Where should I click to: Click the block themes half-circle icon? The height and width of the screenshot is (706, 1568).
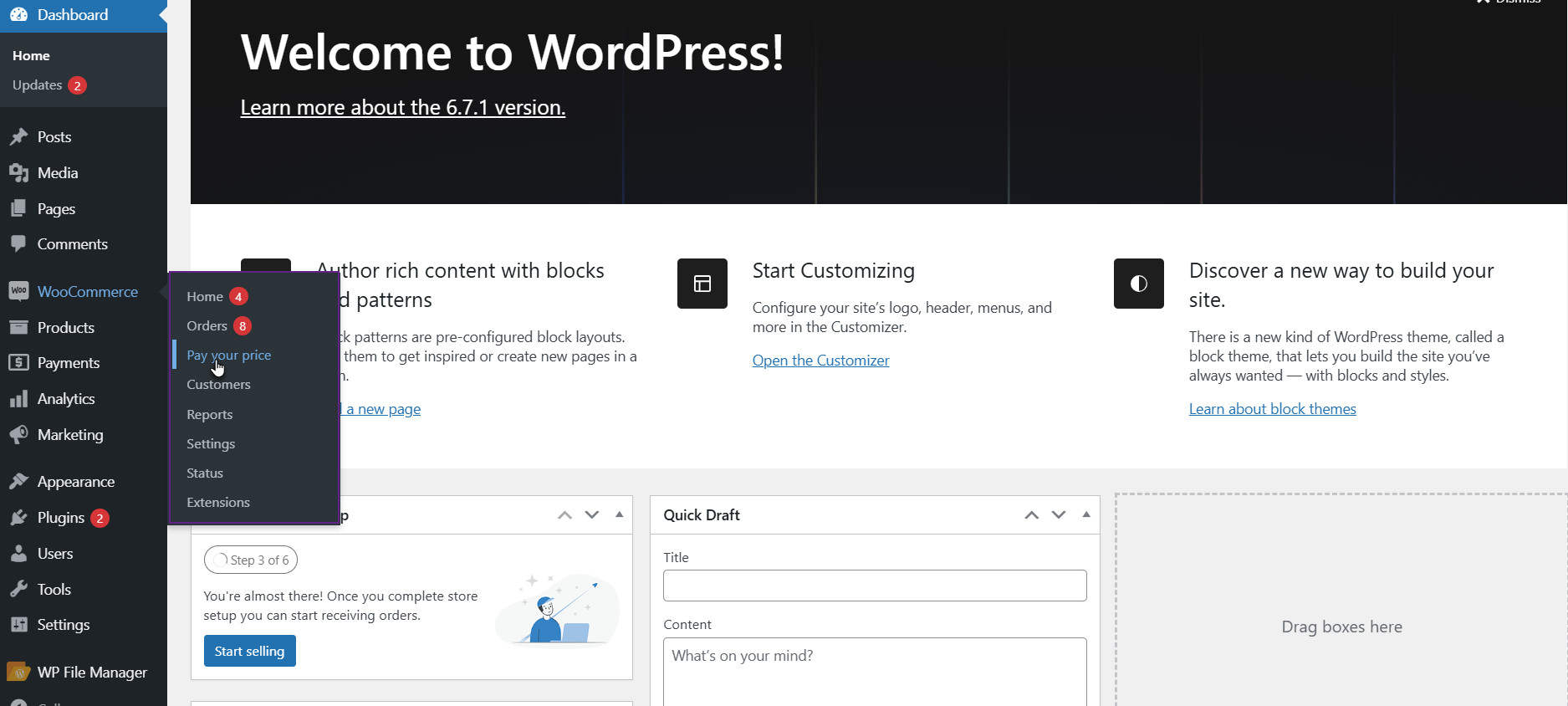(x=1139, y=284)
